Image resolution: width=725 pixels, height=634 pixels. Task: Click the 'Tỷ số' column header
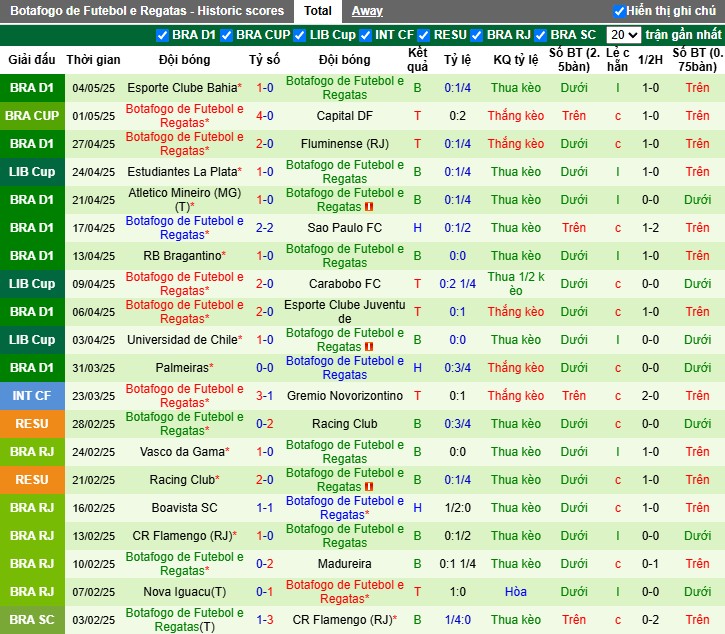(264, 60)
